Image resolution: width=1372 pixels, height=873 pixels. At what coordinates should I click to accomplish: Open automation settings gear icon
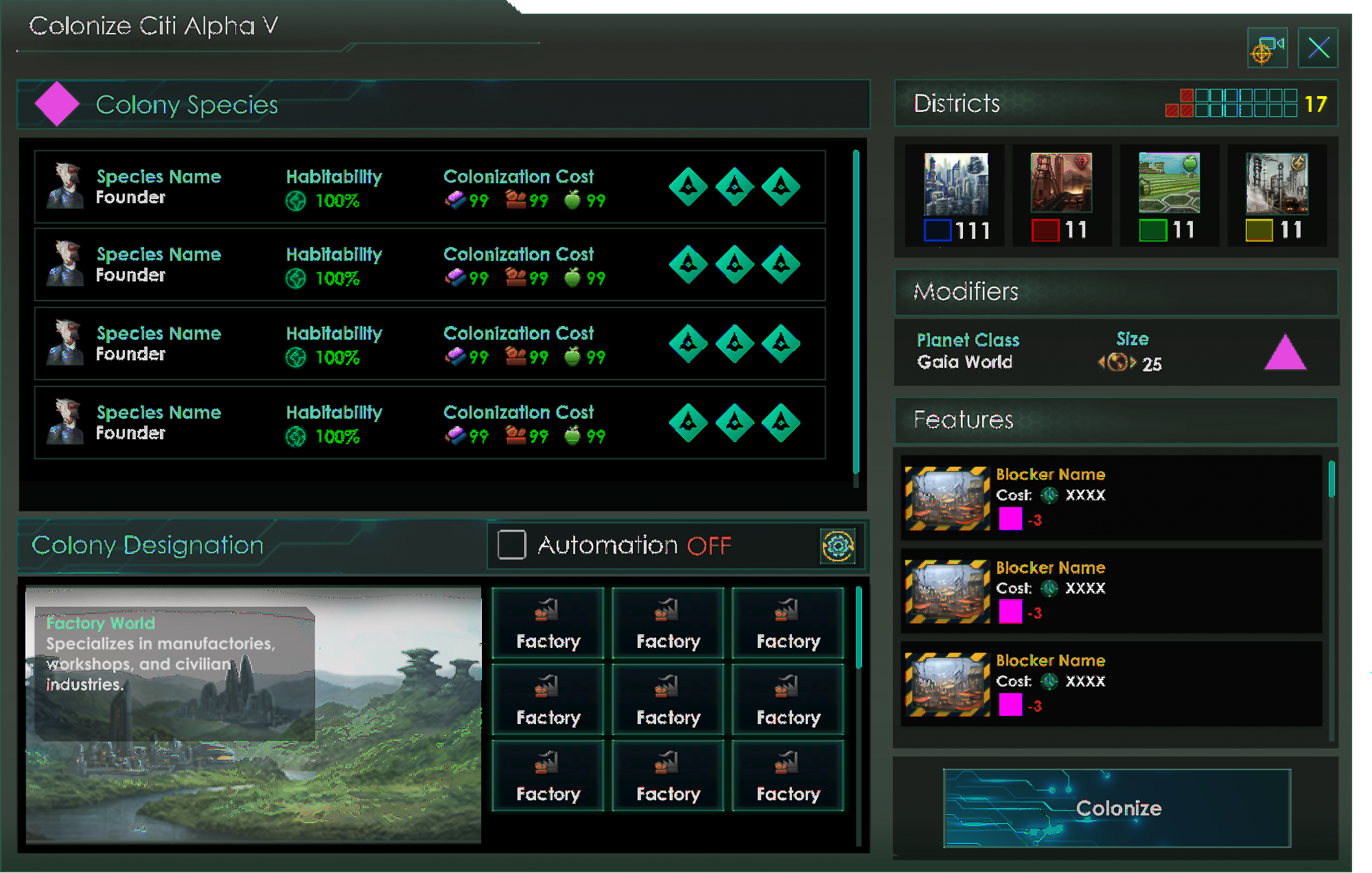point(837,546)
